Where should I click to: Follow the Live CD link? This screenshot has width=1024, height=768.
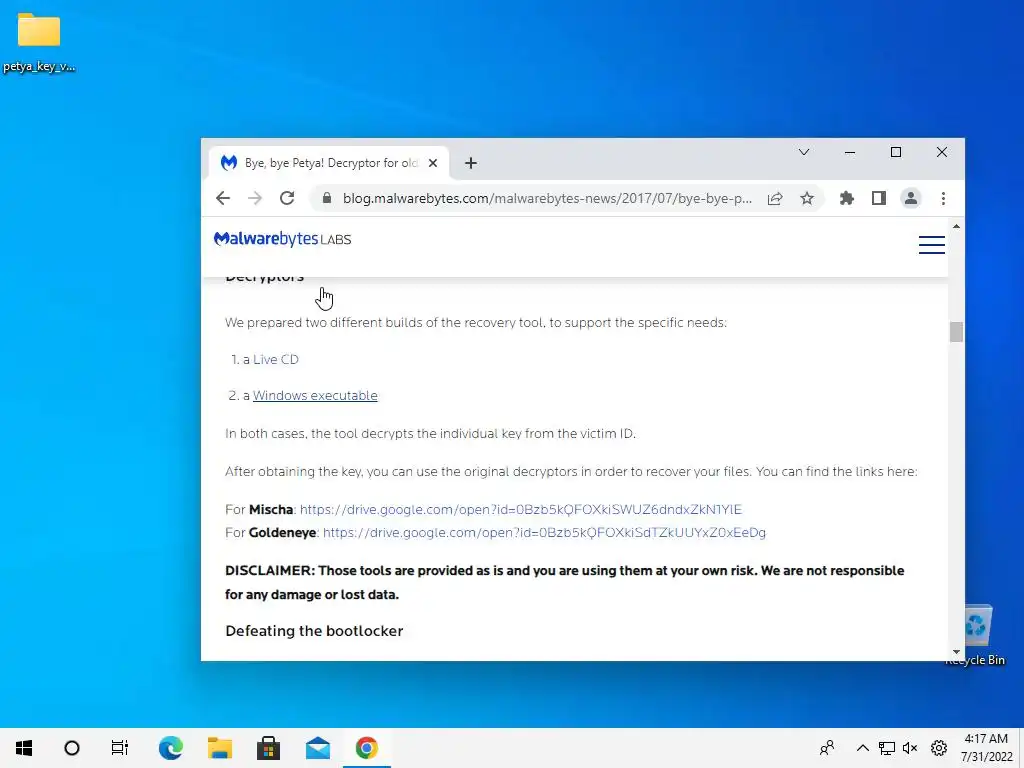276,359
